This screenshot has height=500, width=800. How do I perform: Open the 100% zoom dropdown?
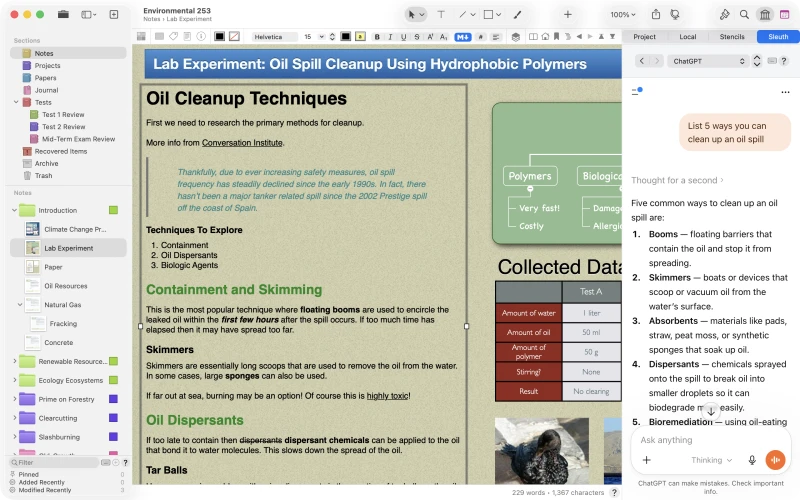tap(623, 14)
